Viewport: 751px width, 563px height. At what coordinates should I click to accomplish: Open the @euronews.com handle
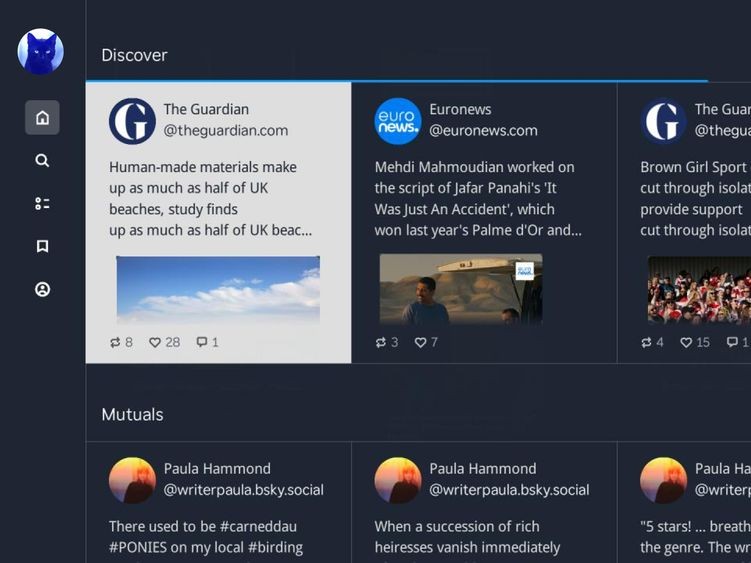483,130
